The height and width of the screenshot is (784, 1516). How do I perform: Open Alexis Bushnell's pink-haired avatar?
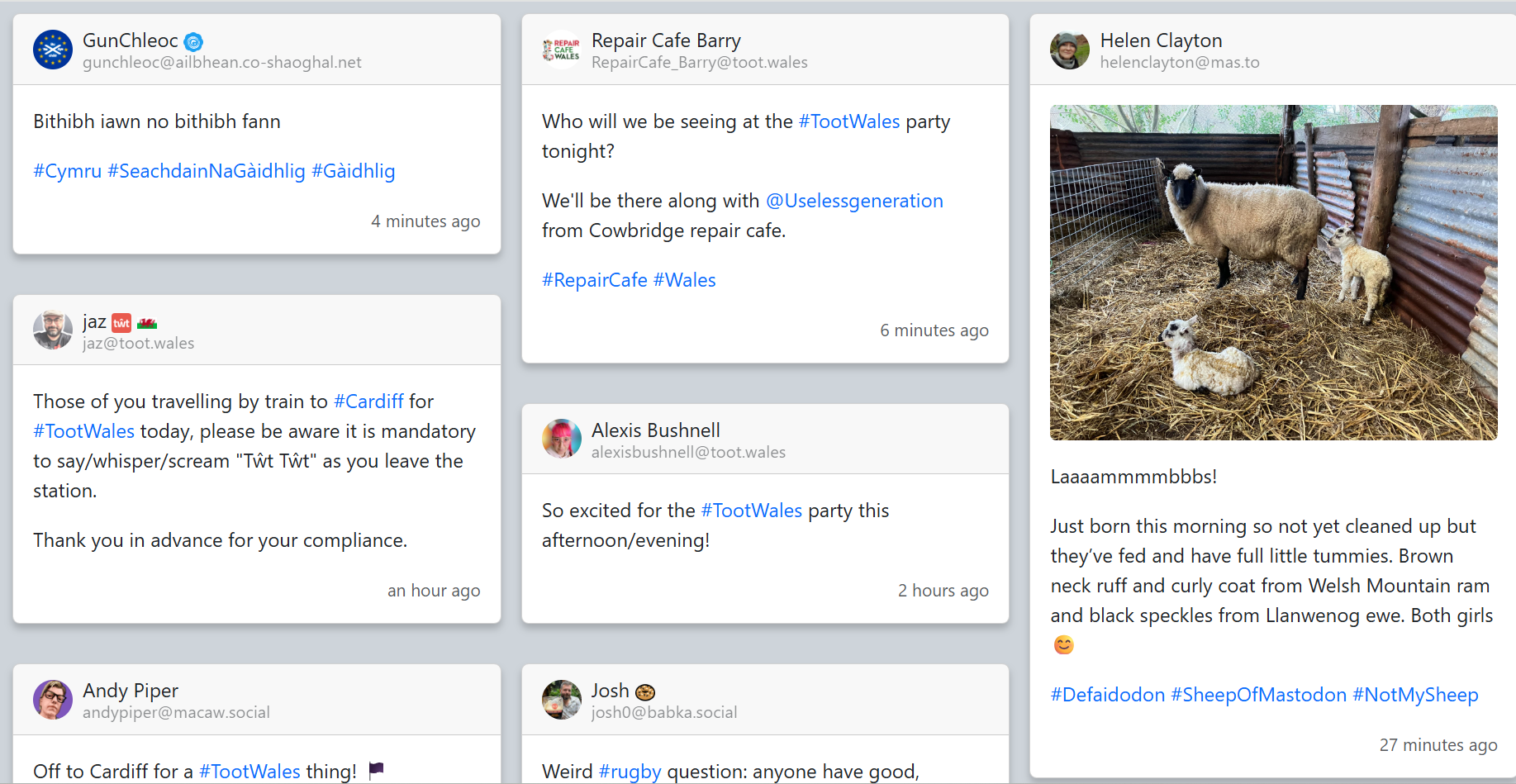[x=562, y=439]
